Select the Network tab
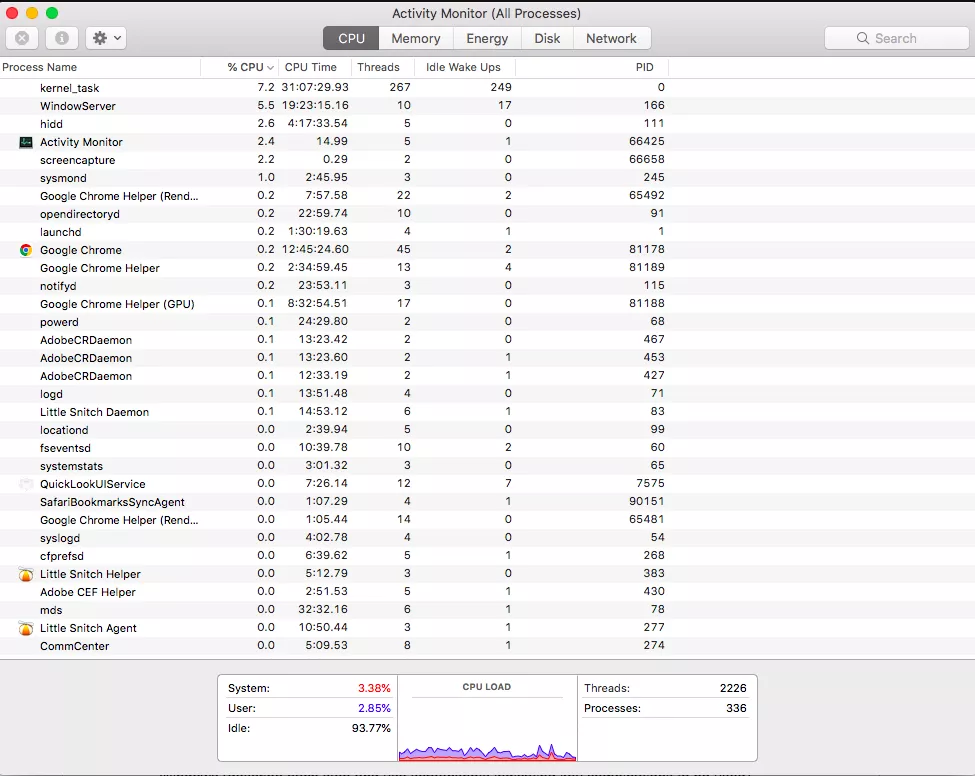This screenshot has height=776, width=975. 611,39
